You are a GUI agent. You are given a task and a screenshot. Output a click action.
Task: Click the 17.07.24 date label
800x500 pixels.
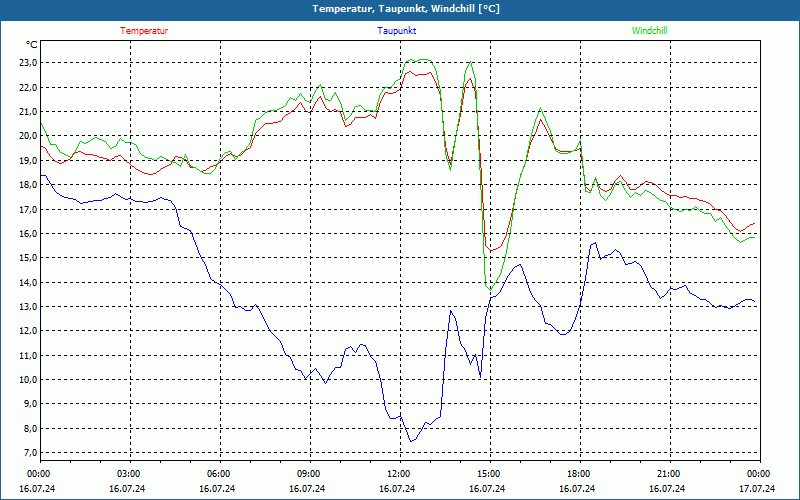[757, 488]
